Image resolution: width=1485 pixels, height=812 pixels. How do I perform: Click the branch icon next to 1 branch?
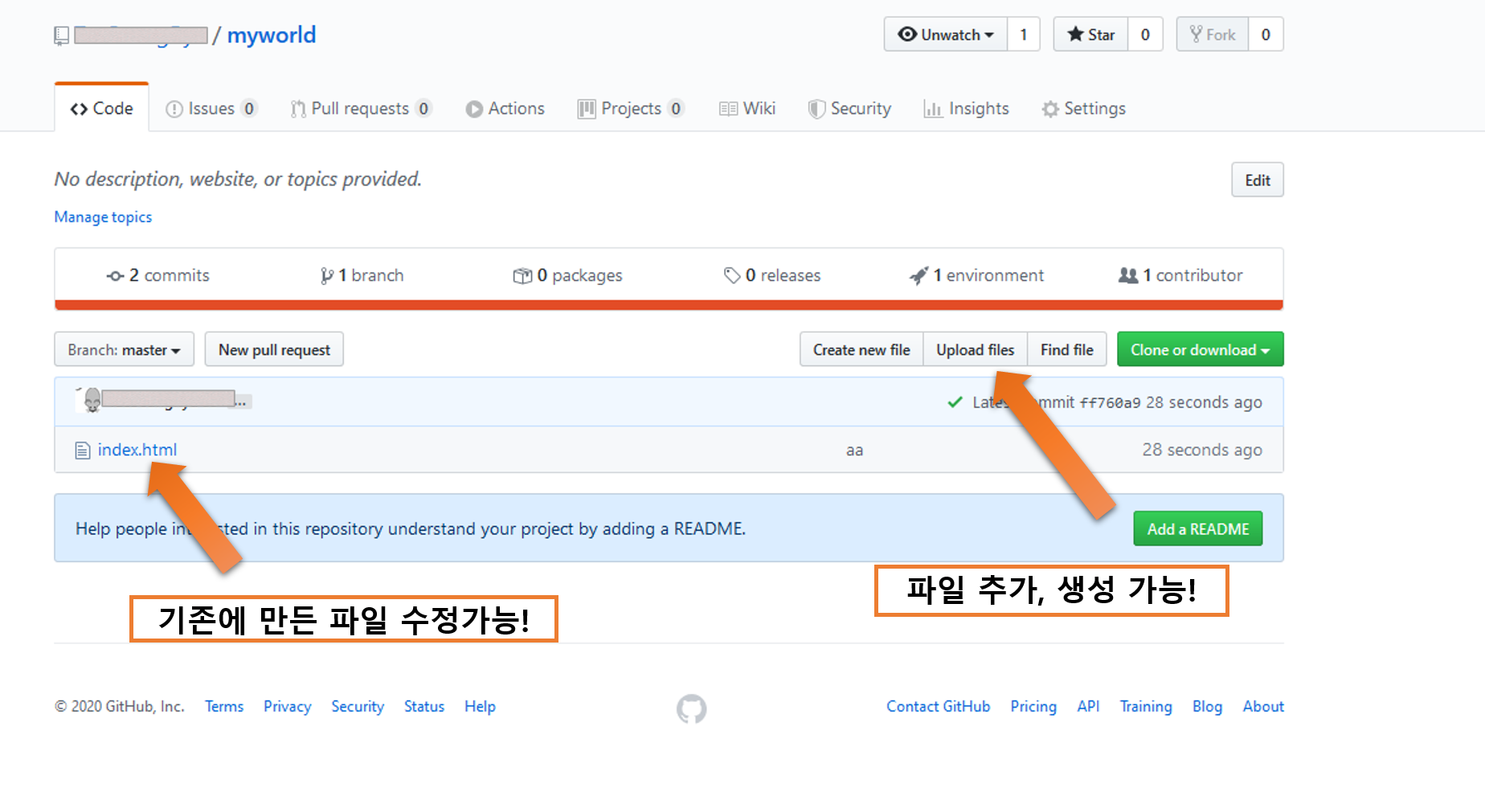pos(326,275)
